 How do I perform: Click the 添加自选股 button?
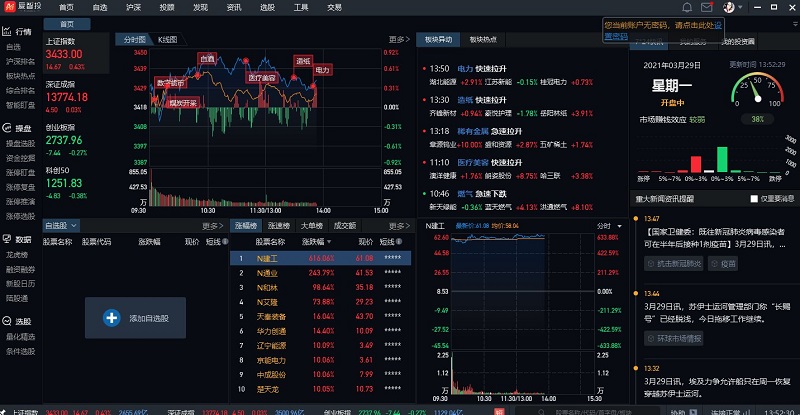pos(135,318)
